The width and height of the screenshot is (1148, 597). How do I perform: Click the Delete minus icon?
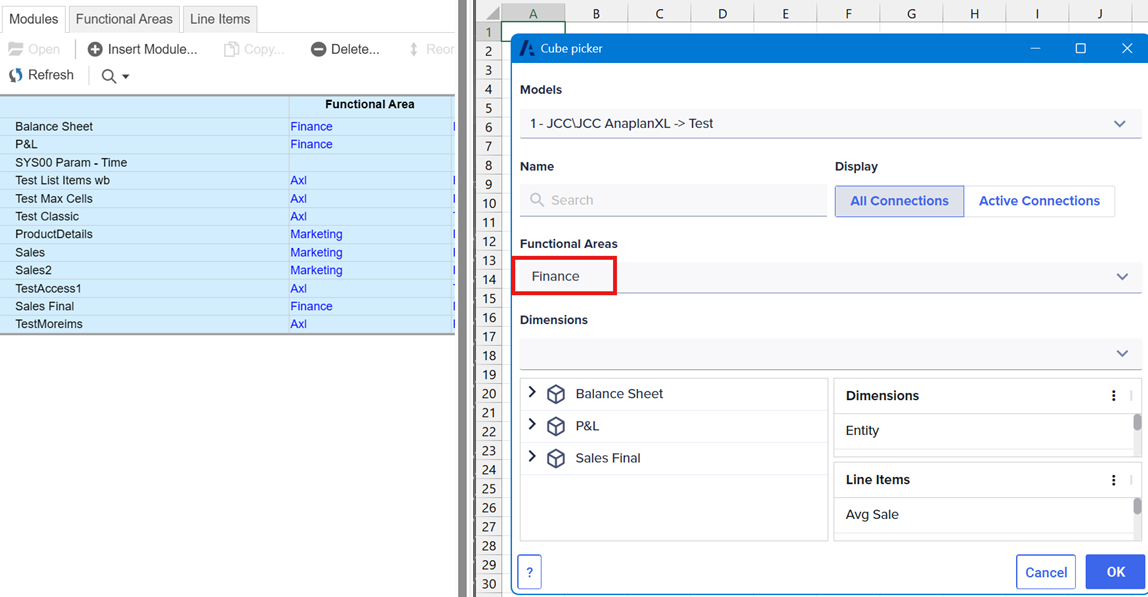(x=318, y=49)
